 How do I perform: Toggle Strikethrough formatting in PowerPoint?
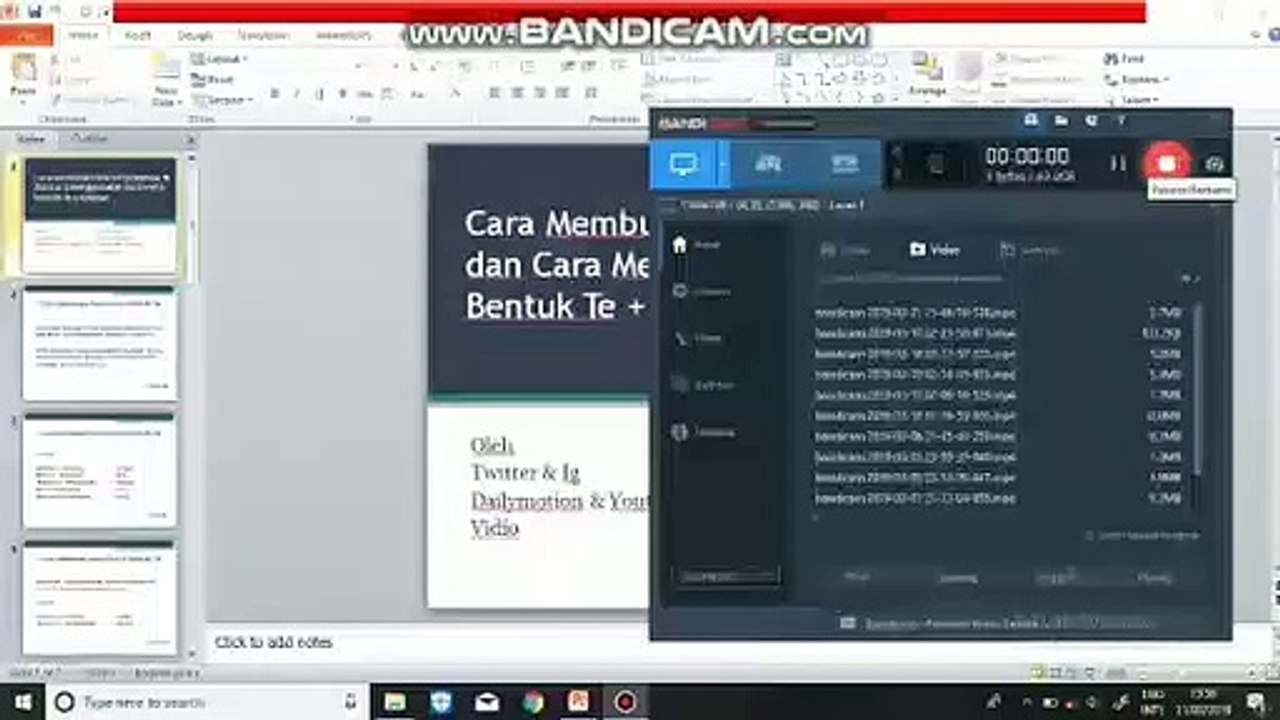[365, 94]
